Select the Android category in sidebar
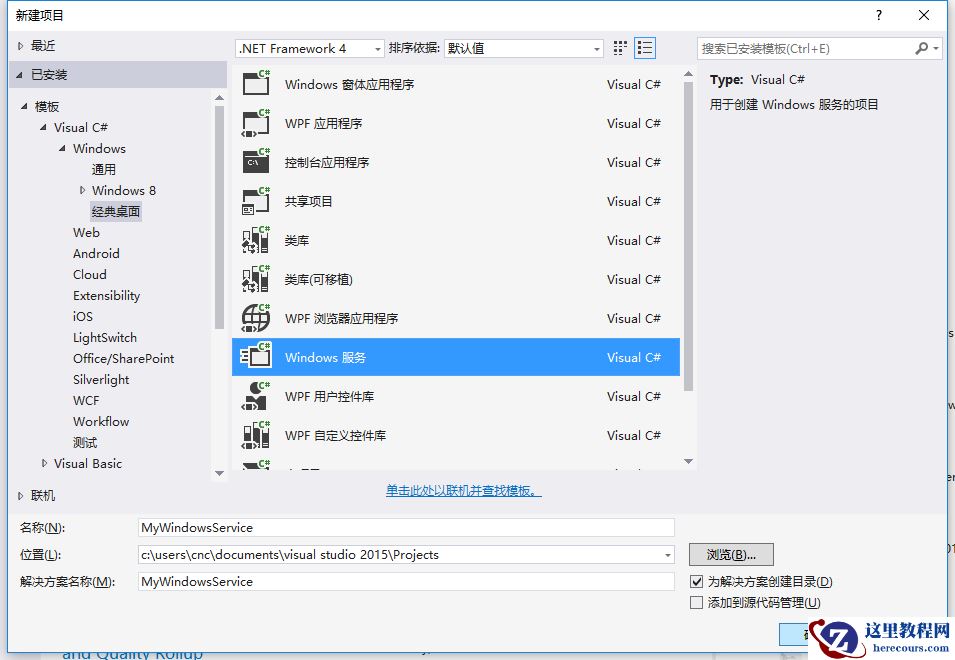Viewport: 955px width, 660px height. tap(96, 253)
